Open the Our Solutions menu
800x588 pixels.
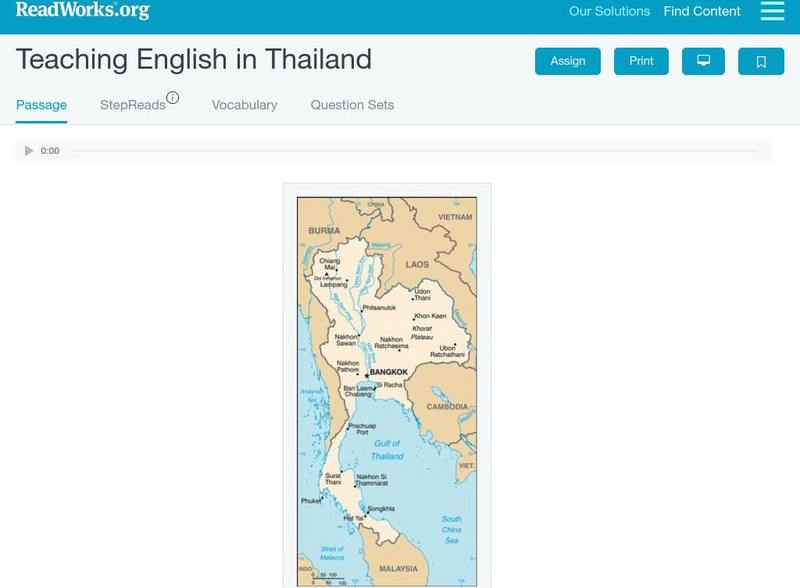click(x=609, y=12)
